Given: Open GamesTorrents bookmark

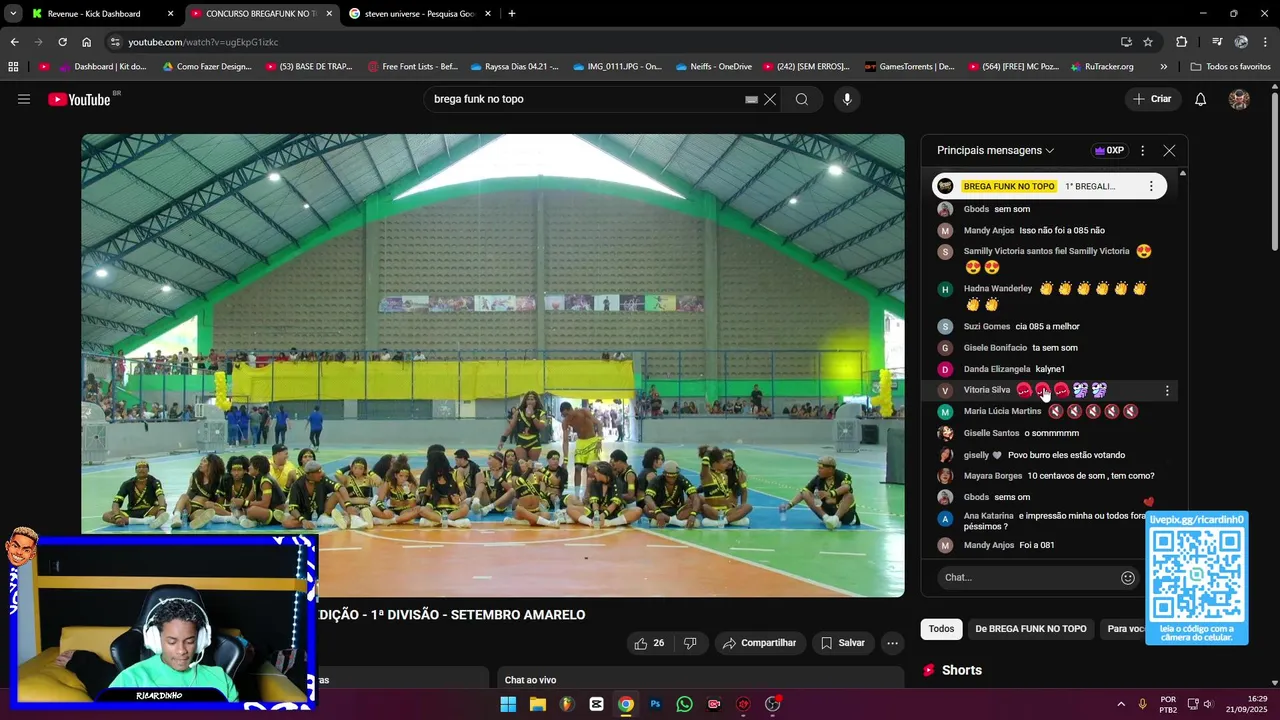Looking at the screenshot, I should (909, 67).
